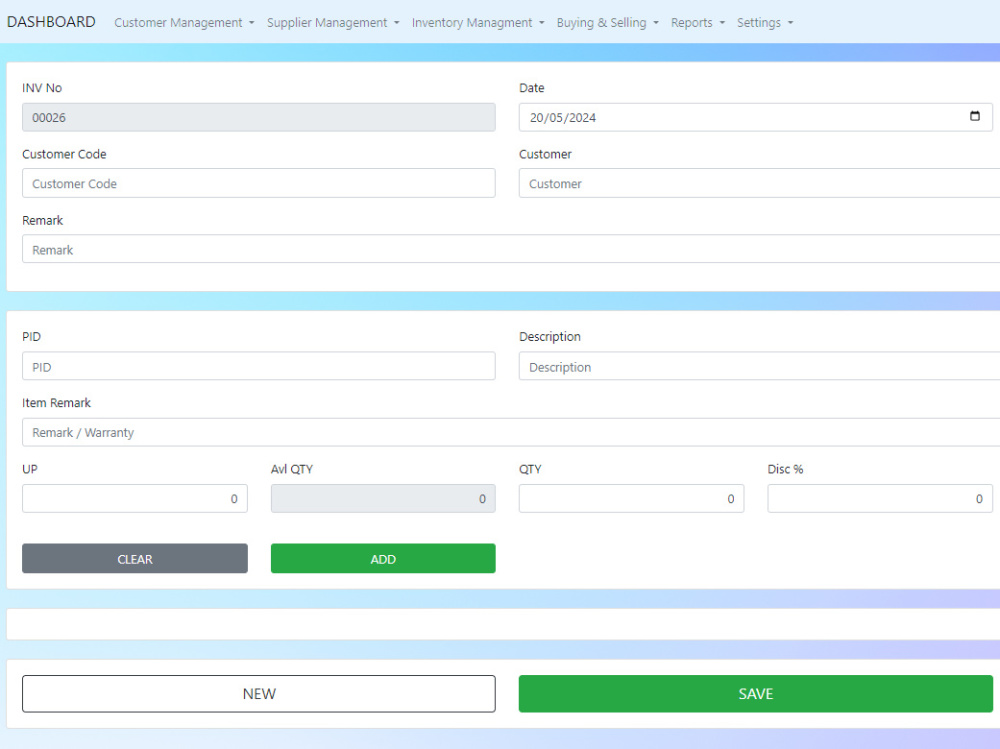This screenshot has width=1000, height=749.
Task: Go to the DASHBOARD home link
Action: point(51,22)
